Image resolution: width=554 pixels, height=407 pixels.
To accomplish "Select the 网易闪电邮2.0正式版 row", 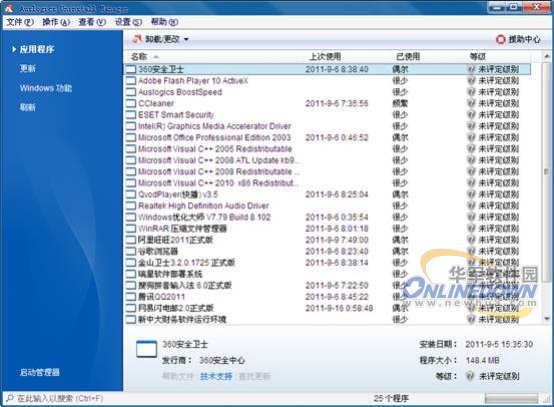I will coord(328,308).
